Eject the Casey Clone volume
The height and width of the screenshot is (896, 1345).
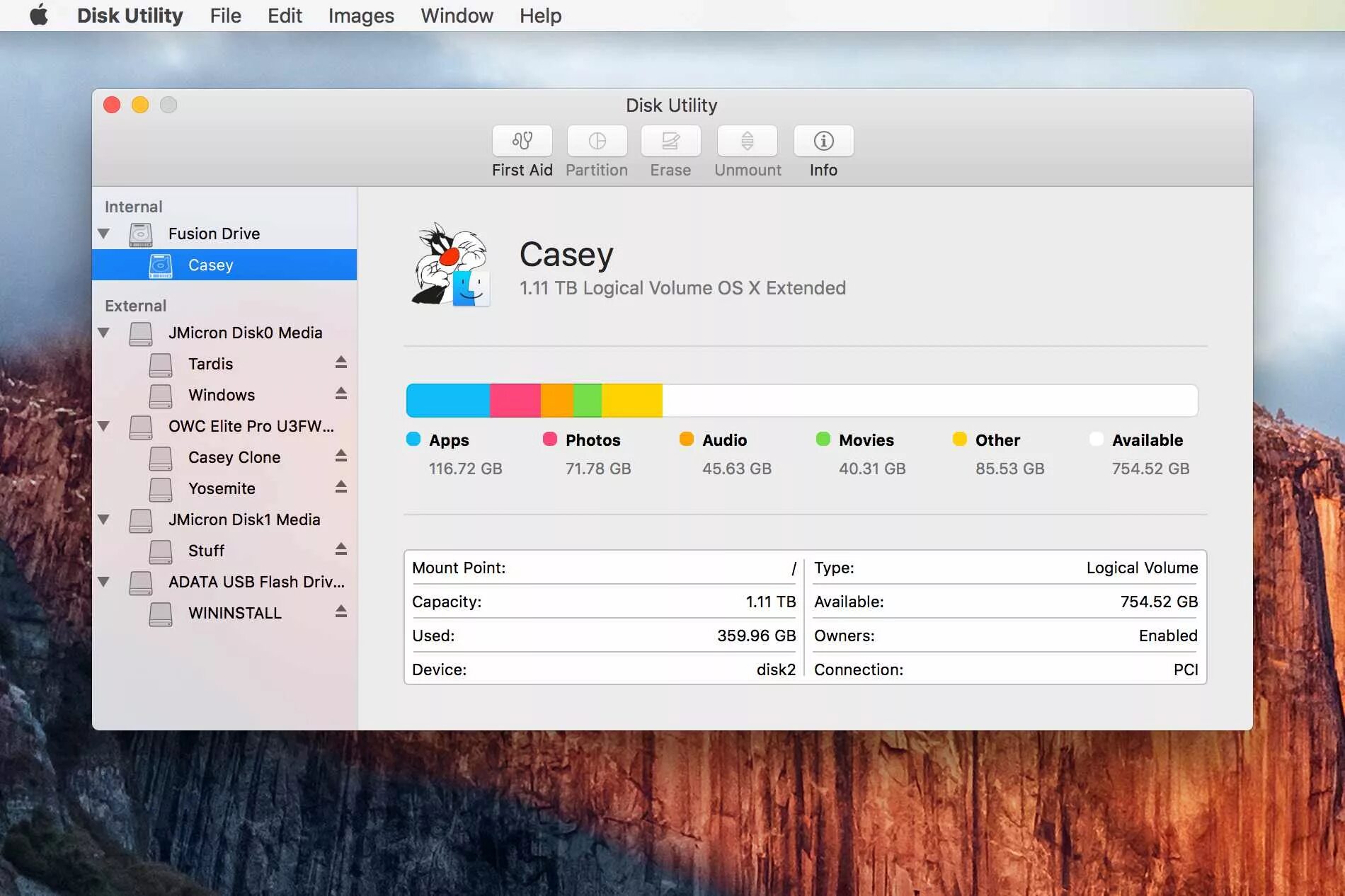pos(341,456)
